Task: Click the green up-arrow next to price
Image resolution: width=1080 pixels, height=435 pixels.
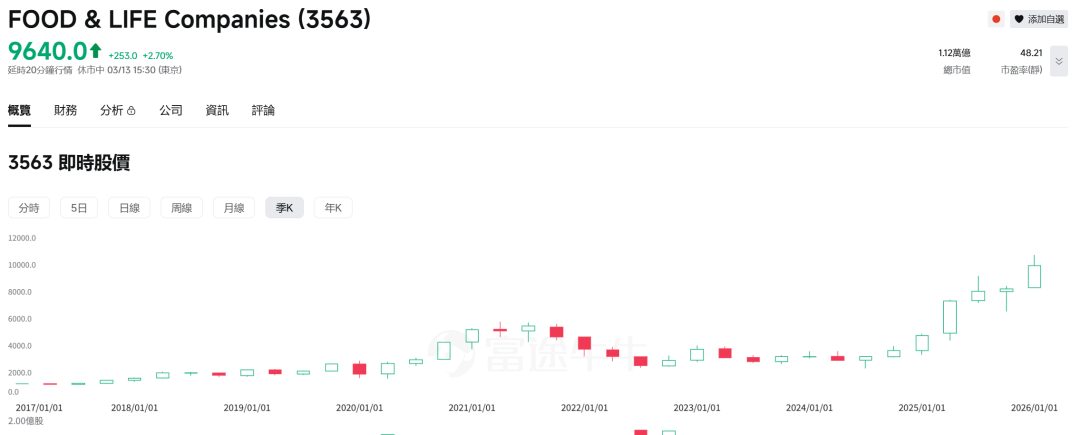Action: (95, 50)
